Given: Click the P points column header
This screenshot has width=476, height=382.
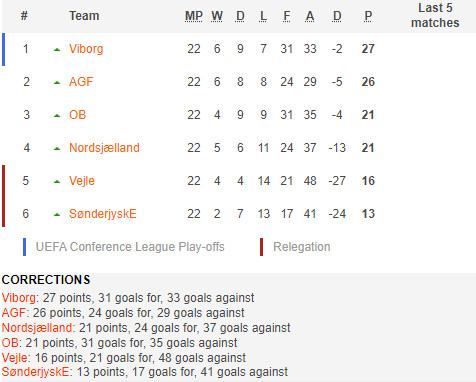Looking at the screenshot, I should click(x=368, y=16).
